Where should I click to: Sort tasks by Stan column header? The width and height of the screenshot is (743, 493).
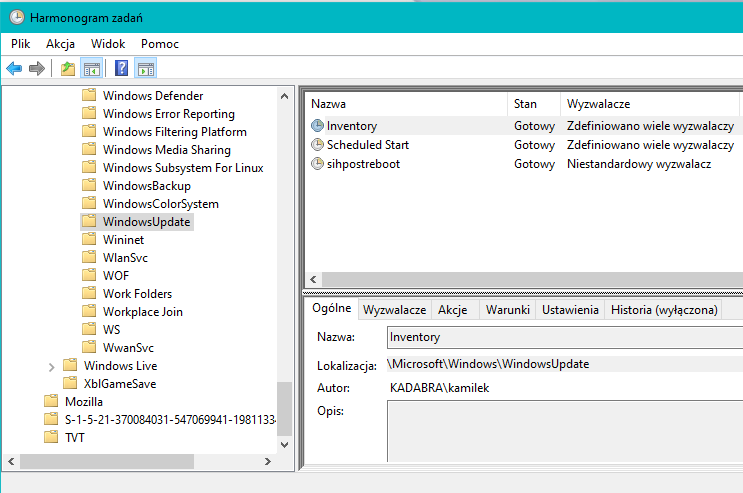click(525, 104)
